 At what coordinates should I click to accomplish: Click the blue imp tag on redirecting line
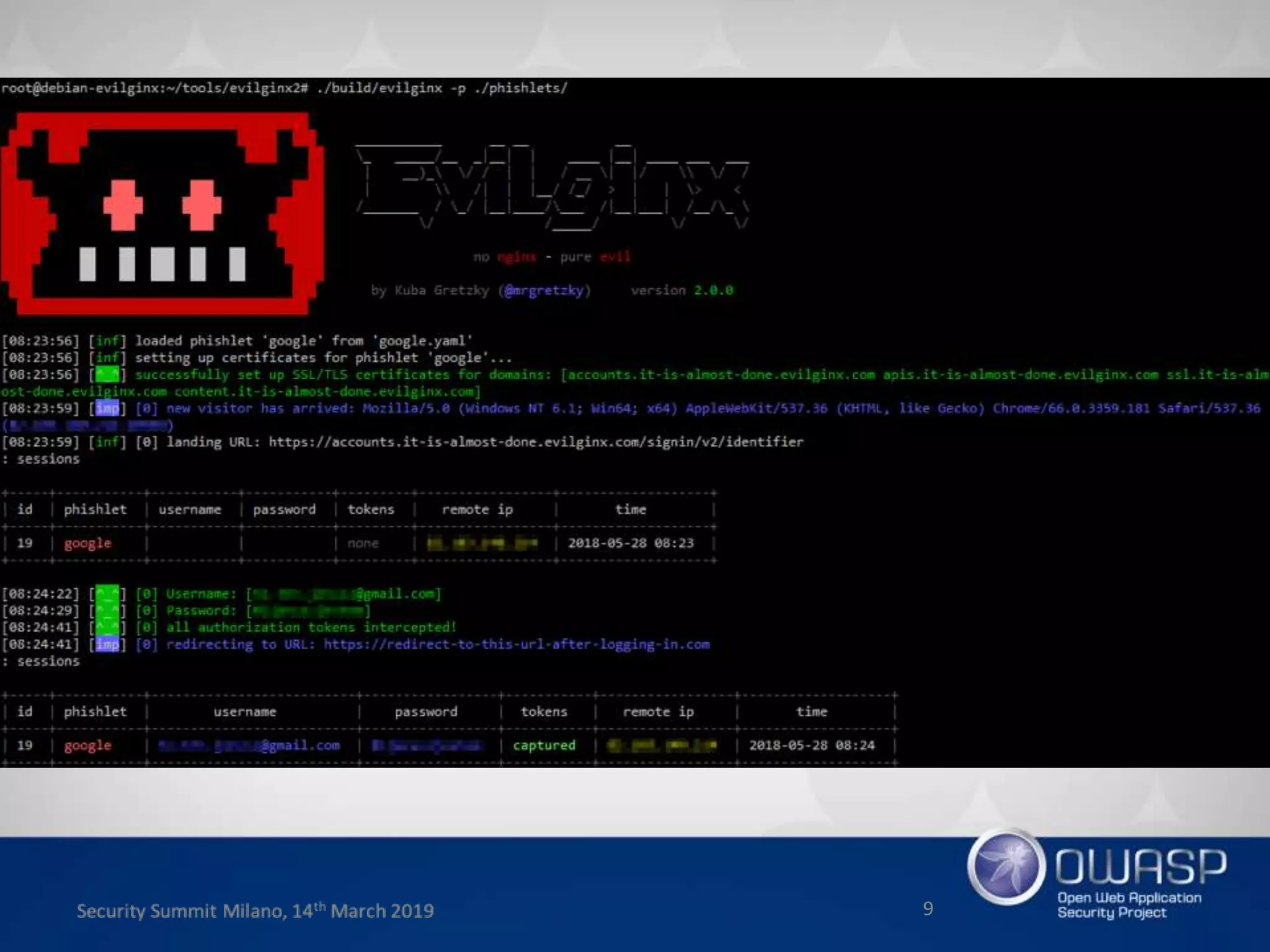[x=107, y=645]
